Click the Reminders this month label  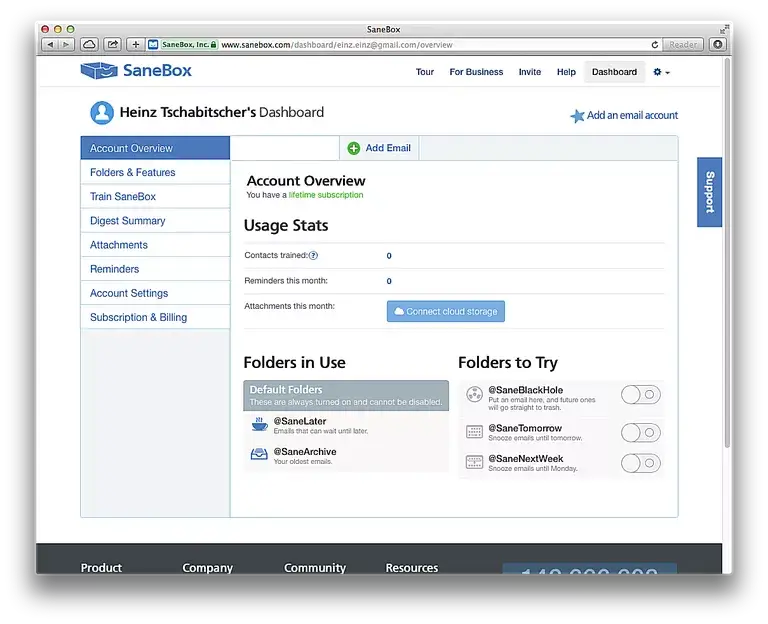point(286,281)
